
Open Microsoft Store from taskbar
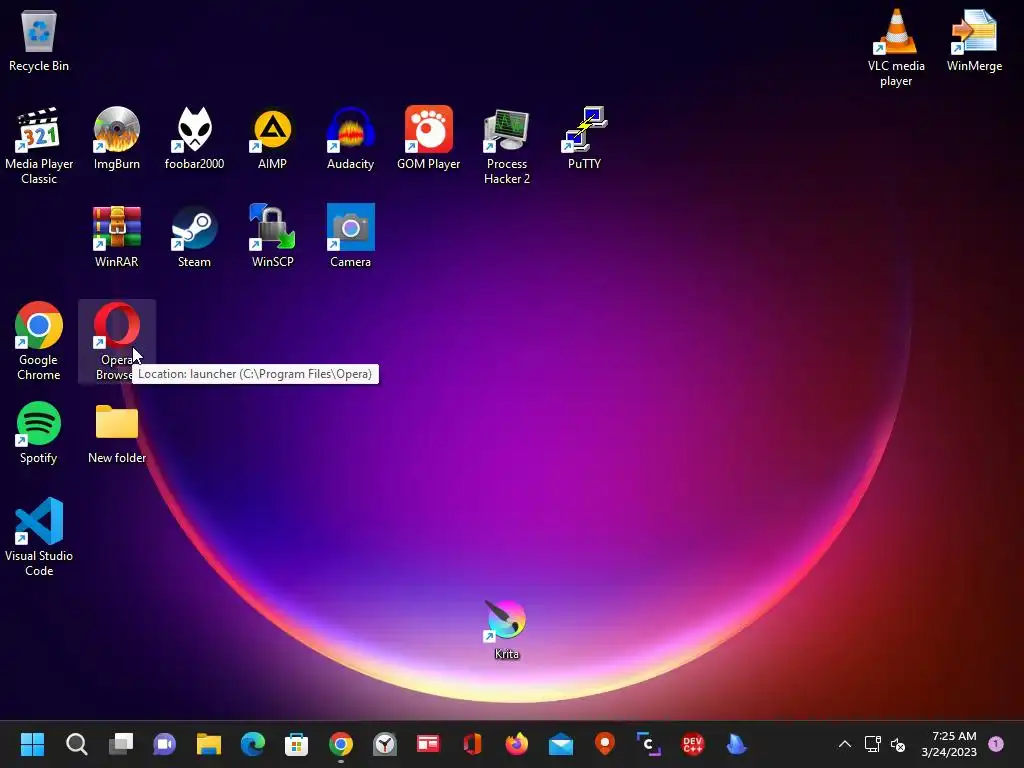296,744
